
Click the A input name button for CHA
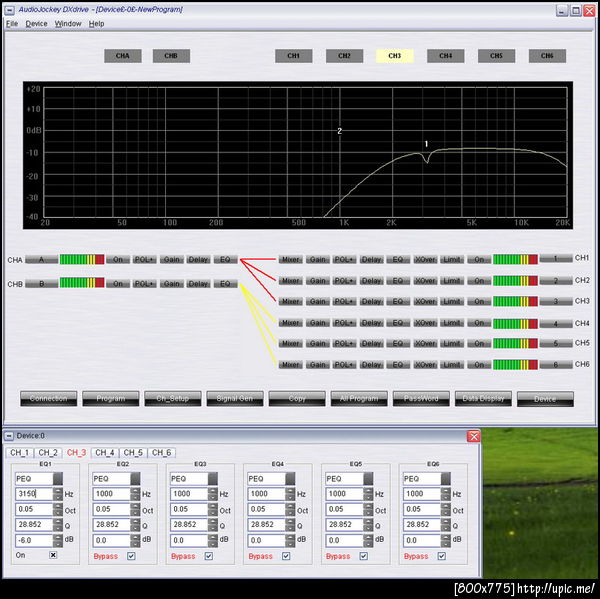tap(41, 260)
